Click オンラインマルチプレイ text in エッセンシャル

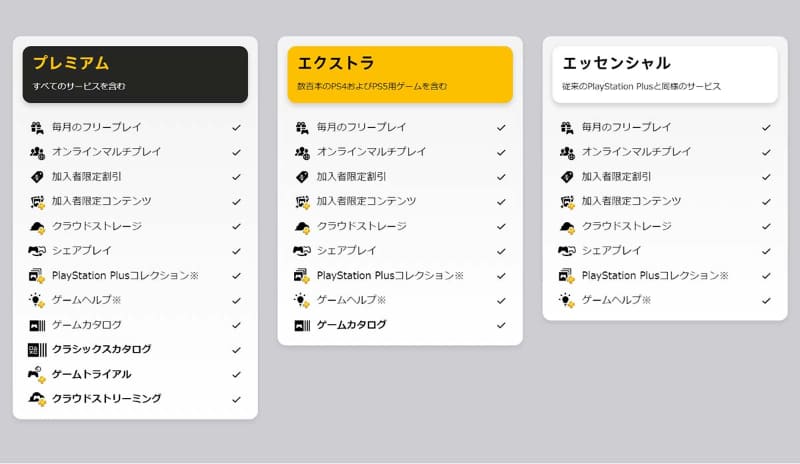coord(636,152)
